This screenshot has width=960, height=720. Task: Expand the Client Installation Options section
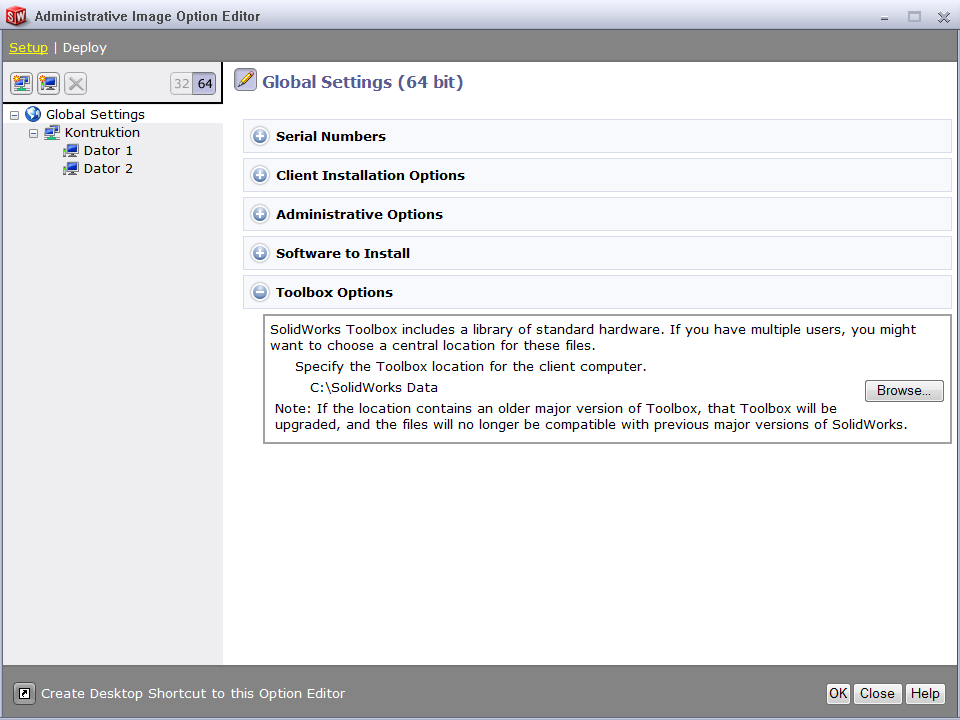pos(260,175)
